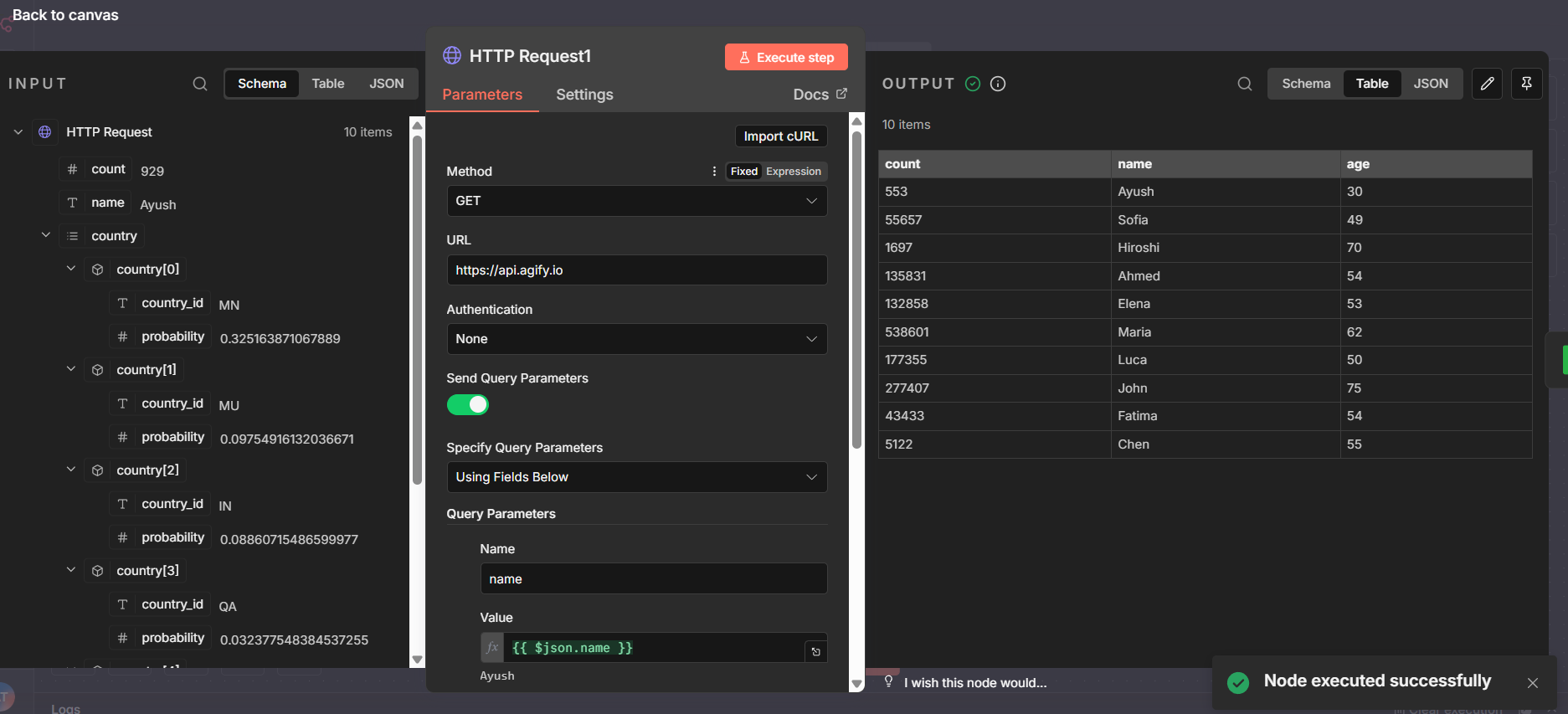The image size is (1568, 714).
Task: Collapse the country[2] node
Action: (x=71, y=470)
